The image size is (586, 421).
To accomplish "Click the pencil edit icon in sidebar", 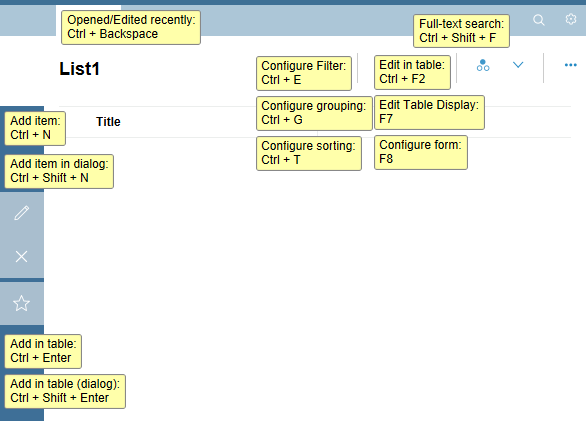I will click(x=21, y=213).
